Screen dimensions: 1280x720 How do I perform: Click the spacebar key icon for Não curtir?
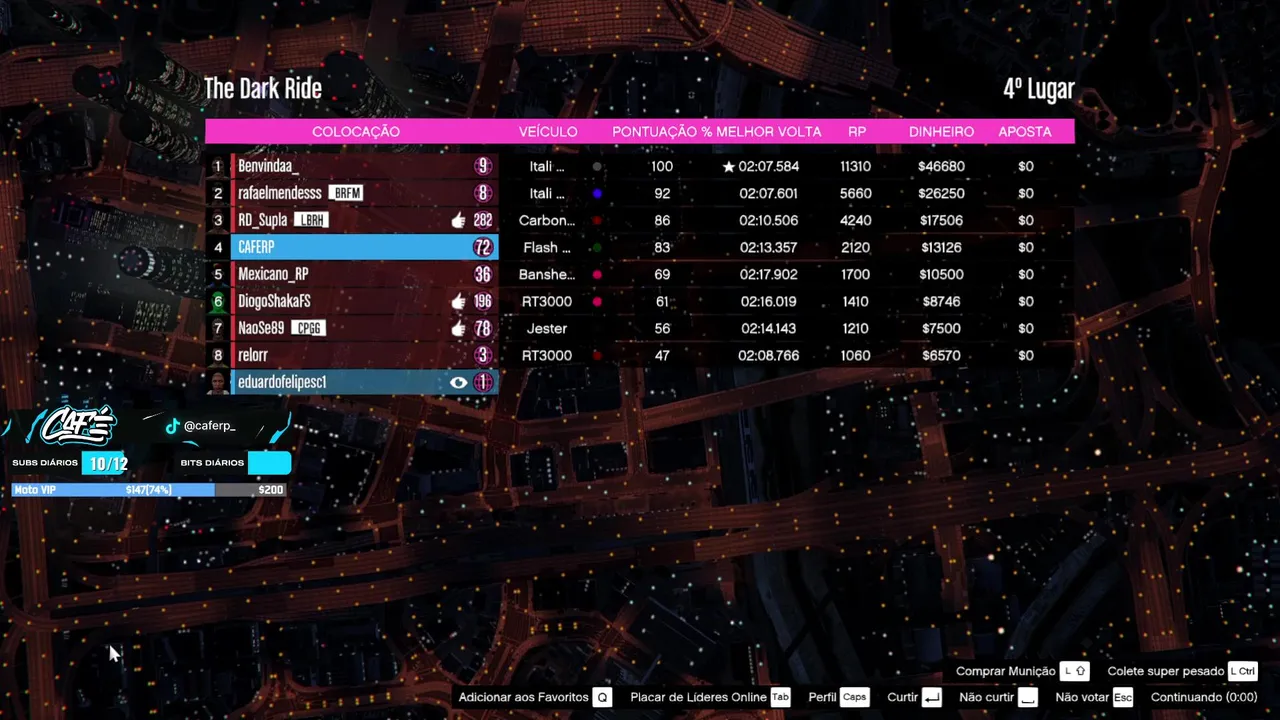pos(1028,697)
